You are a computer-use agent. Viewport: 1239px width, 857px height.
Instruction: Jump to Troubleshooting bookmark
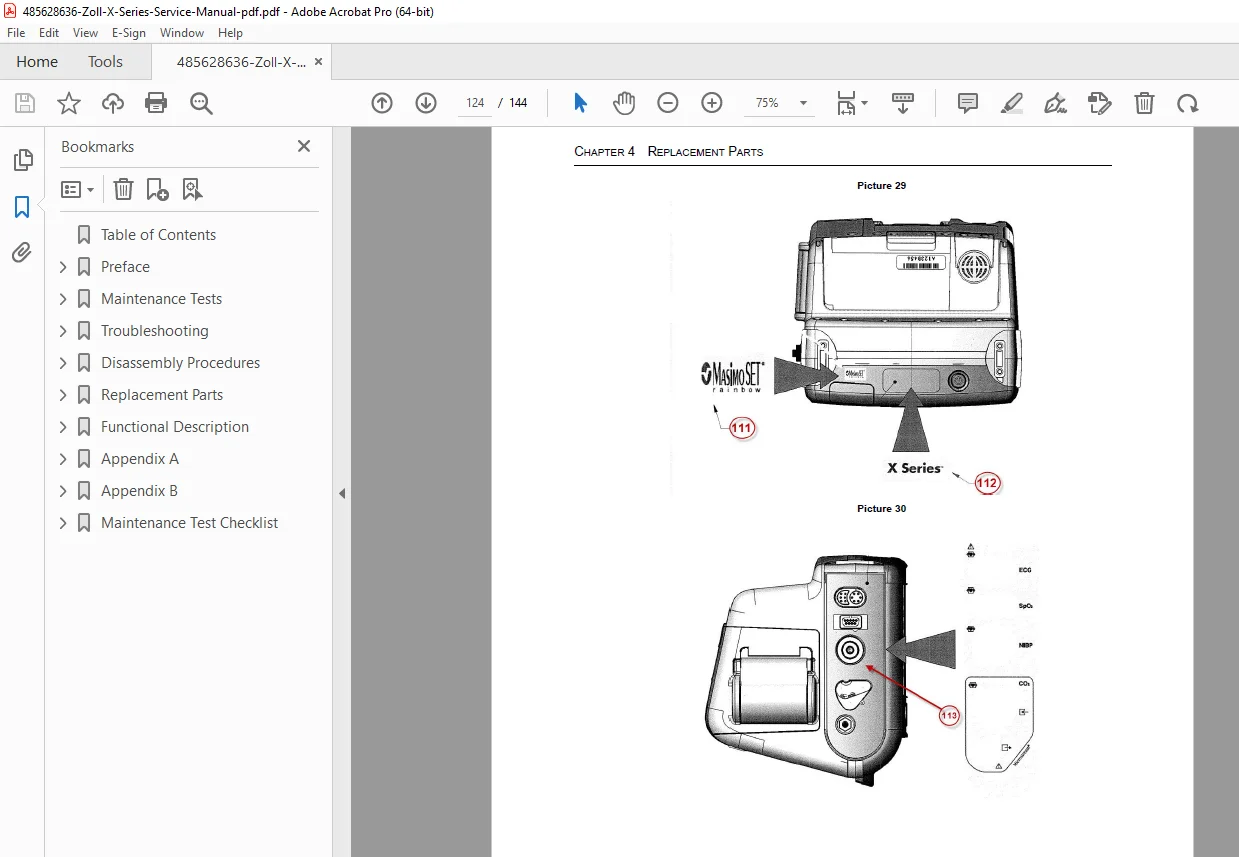[155, 331]
